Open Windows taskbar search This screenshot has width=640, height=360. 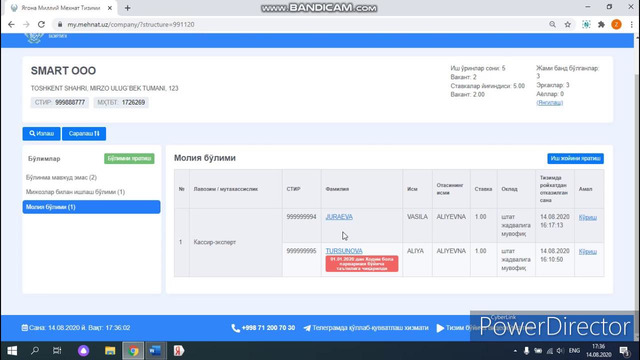35,351
